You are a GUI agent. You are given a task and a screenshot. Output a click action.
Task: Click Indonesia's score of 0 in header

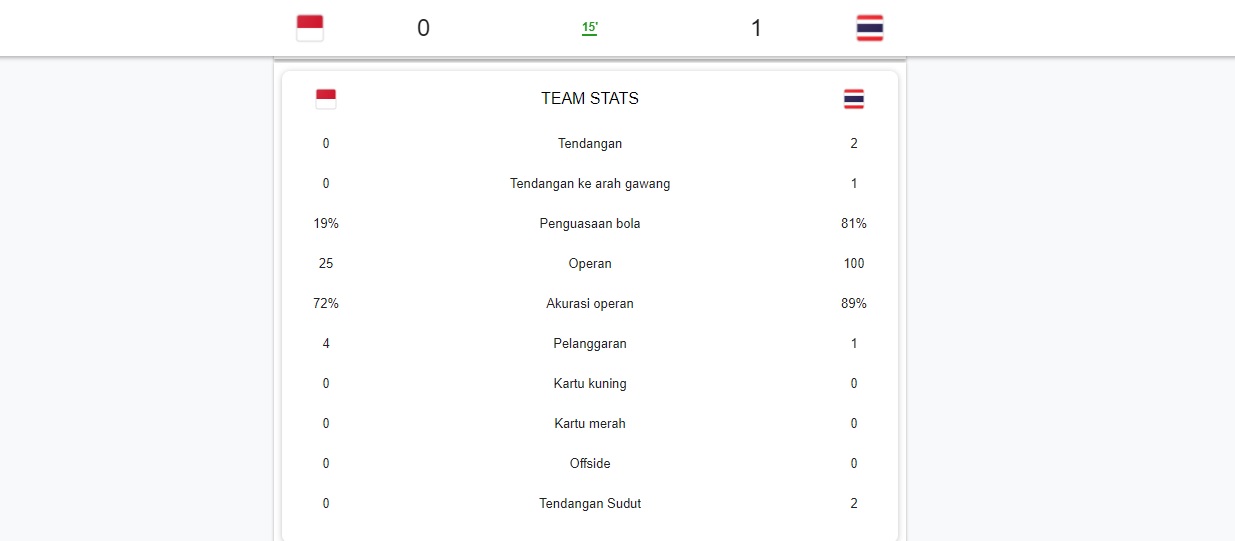(x=423, y=28)
